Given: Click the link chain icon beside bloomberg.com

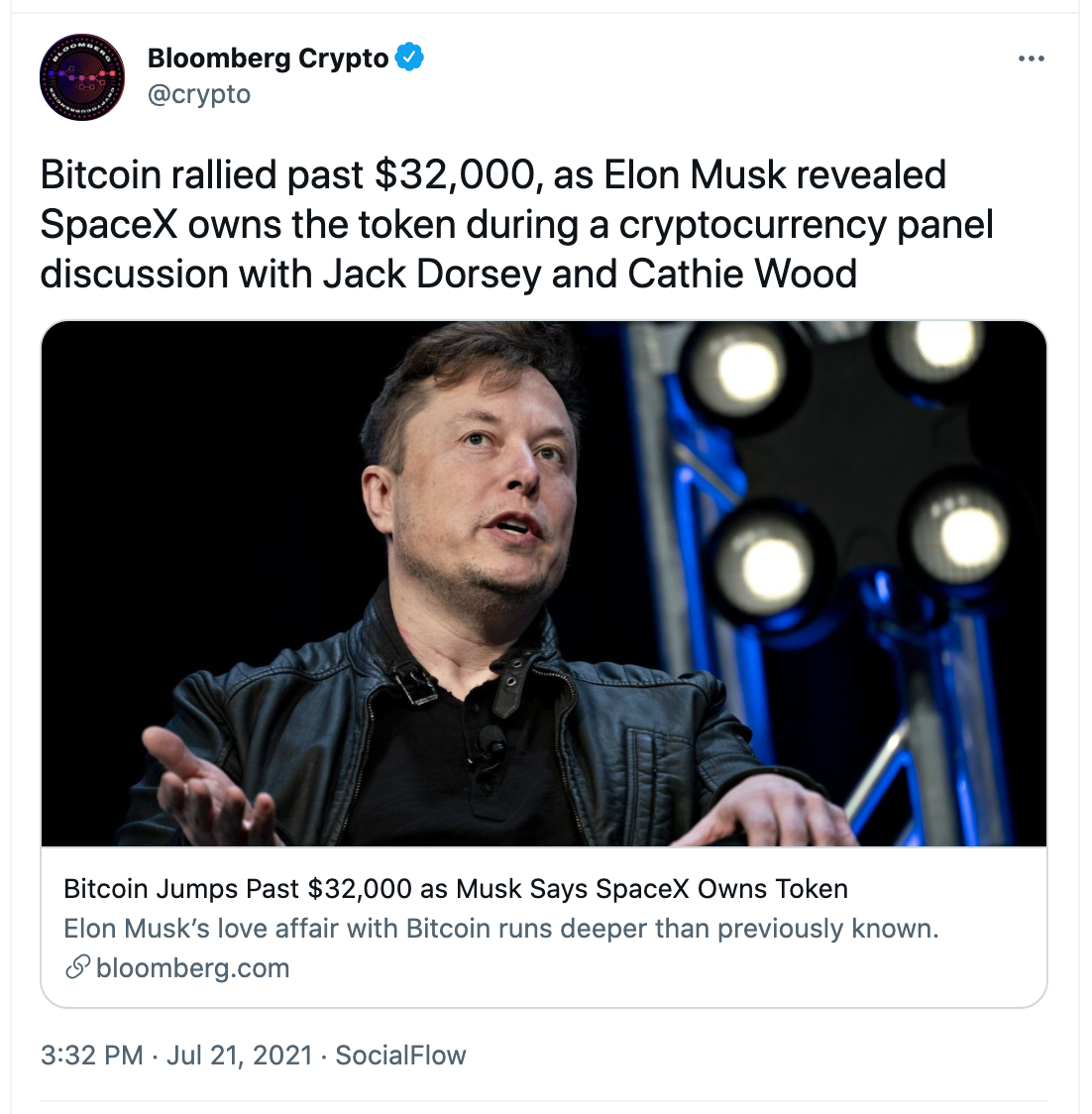Looking at the screenshot, I should click(x=77, y=968).
